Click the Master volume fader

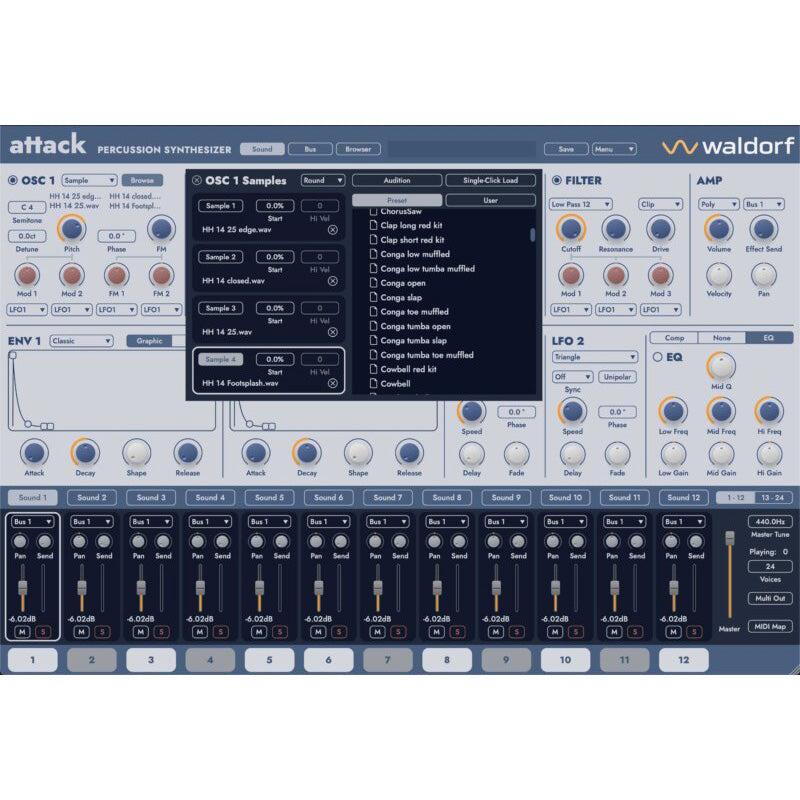730,537
